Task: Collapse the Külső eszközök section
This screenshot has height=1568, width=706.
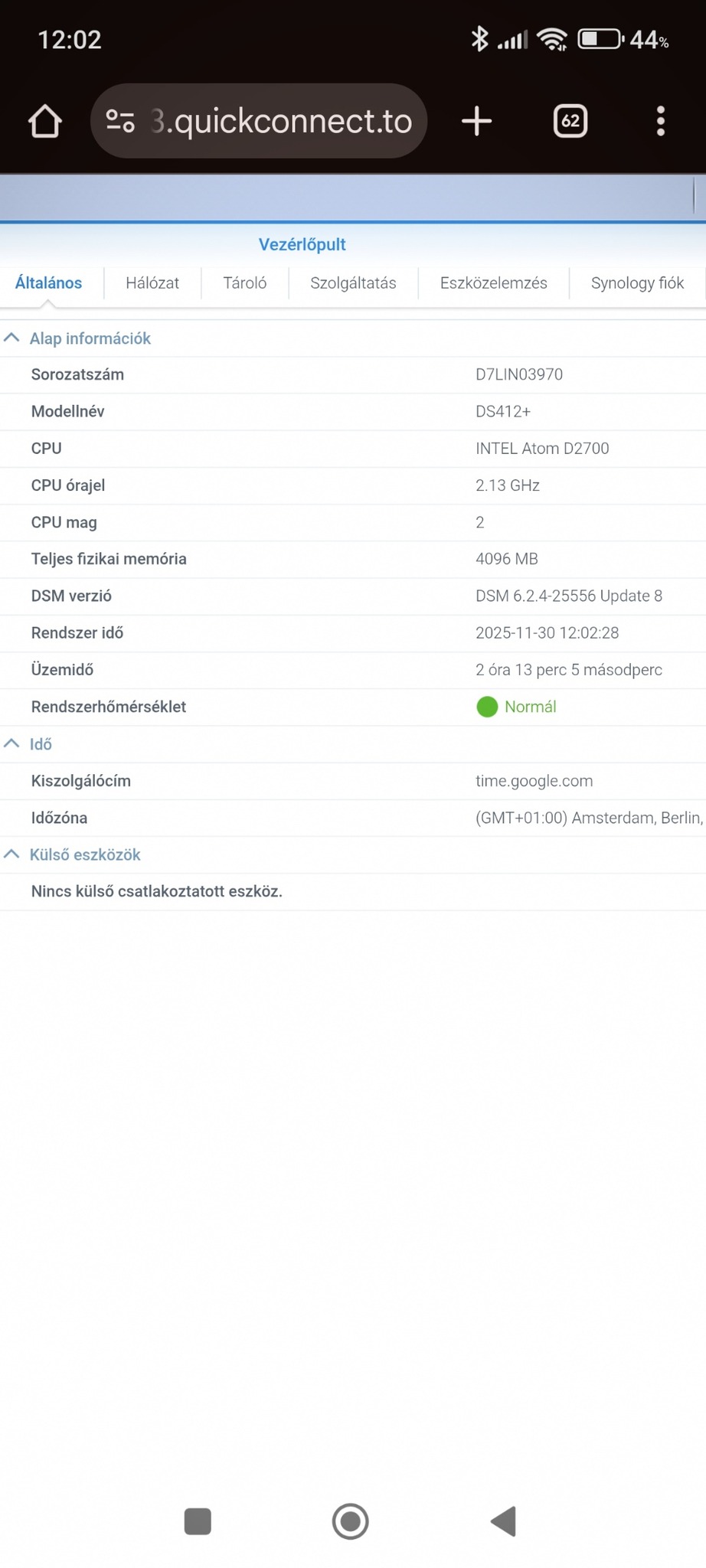Action: coord(12,854)
